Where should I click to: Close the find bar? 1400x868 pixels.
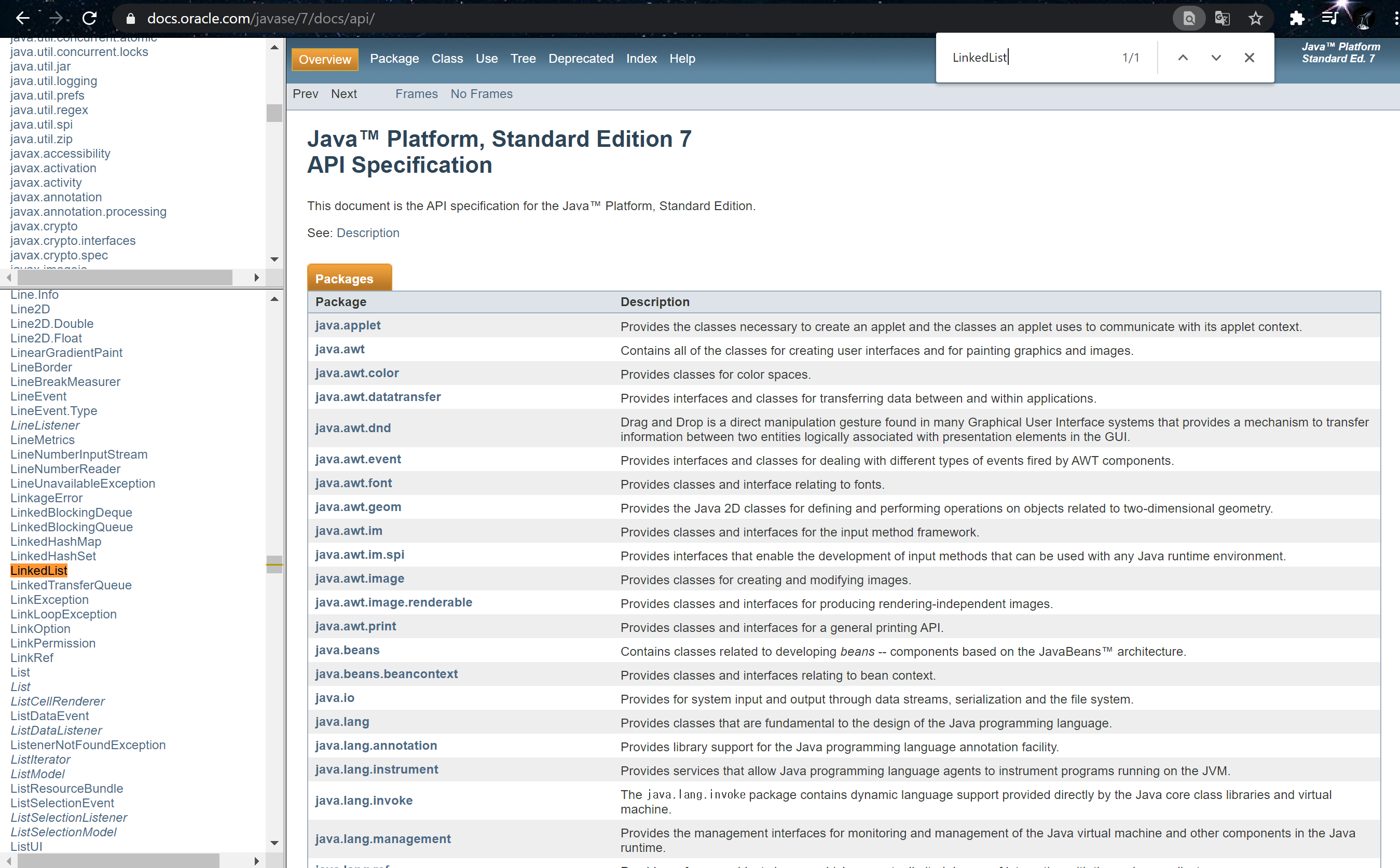[x=1249, y=58]
